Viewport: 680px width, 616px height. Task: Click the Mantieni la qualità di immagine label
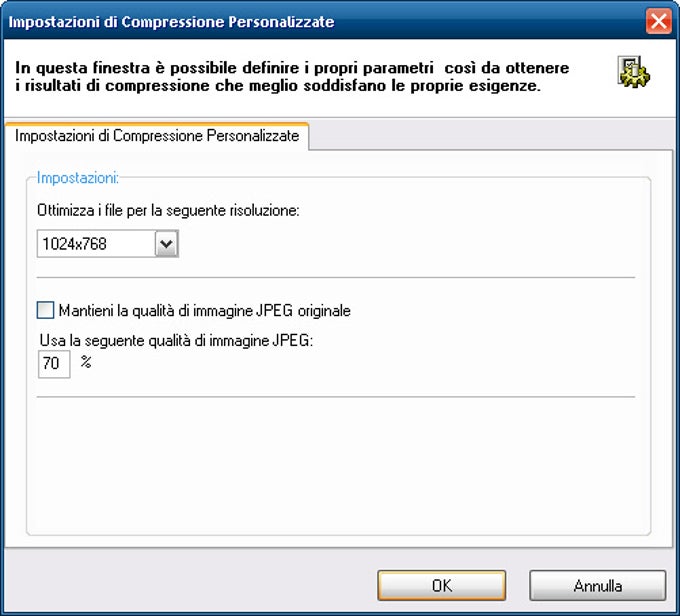[205, 311]
